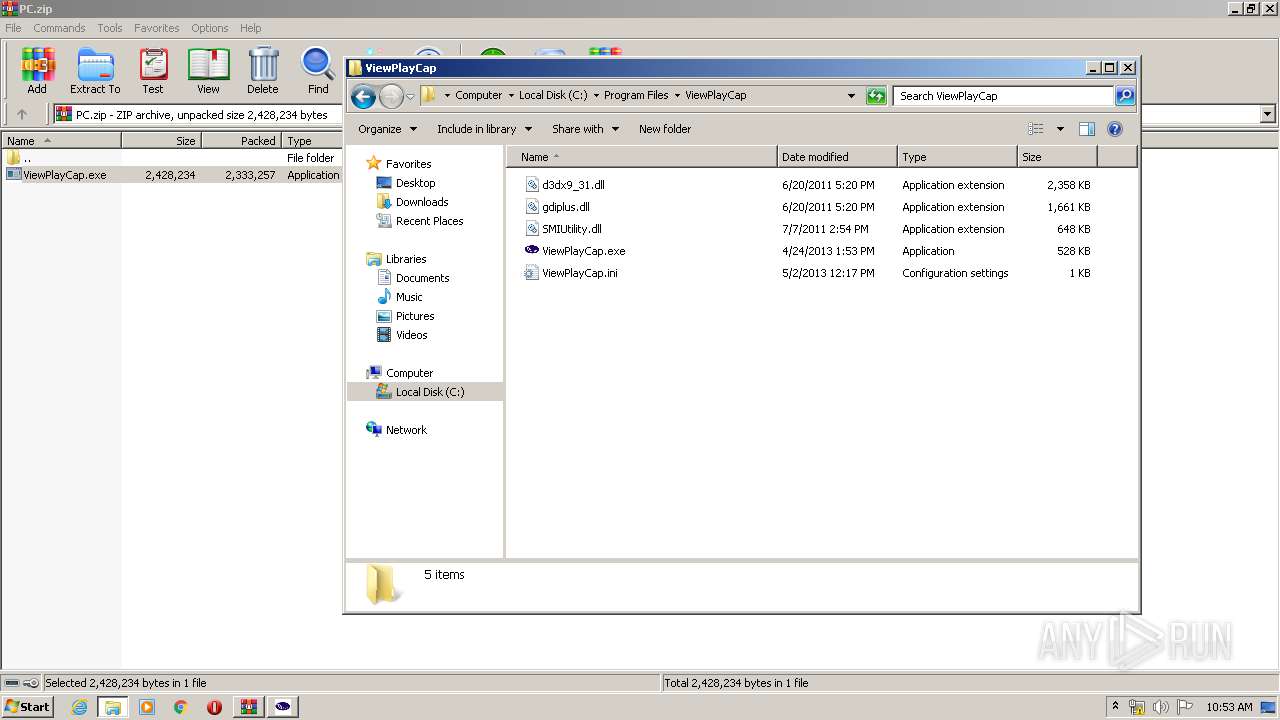Image resolution: width=1280 pixels, height=720 pixels.
Task: Change the view with the view icon
Action: coord(1036,129)
